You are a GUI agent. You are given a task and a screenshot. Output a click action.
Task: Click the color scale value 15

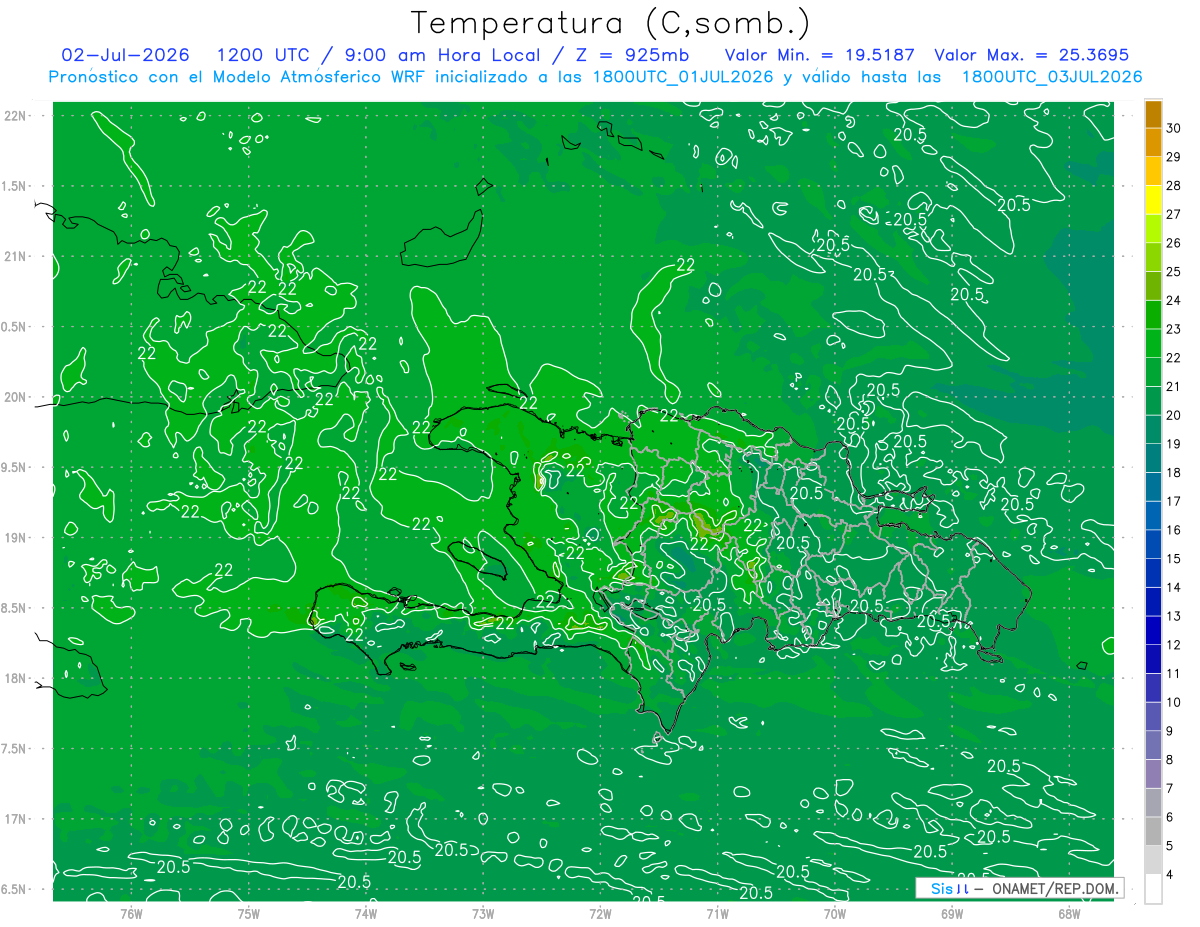click(1174, 558)
